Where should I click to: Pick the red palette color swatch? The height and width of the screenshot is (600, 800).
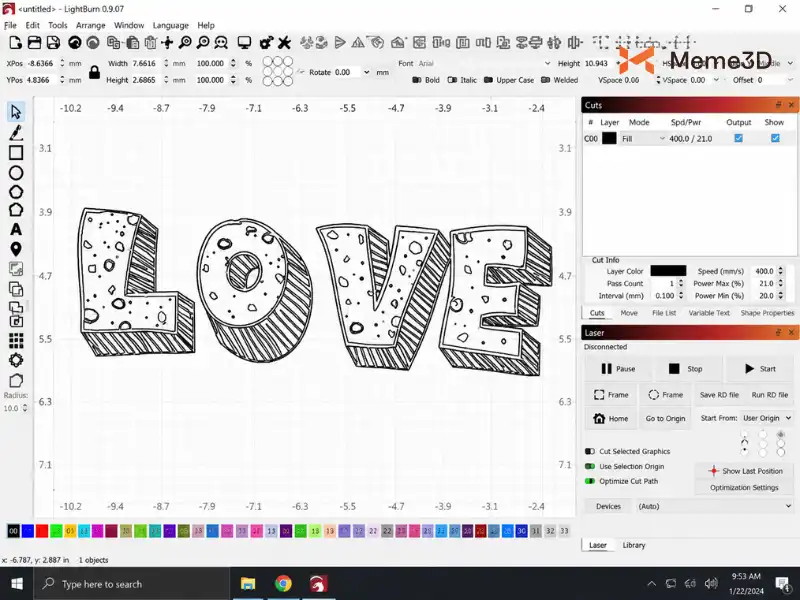42,531
